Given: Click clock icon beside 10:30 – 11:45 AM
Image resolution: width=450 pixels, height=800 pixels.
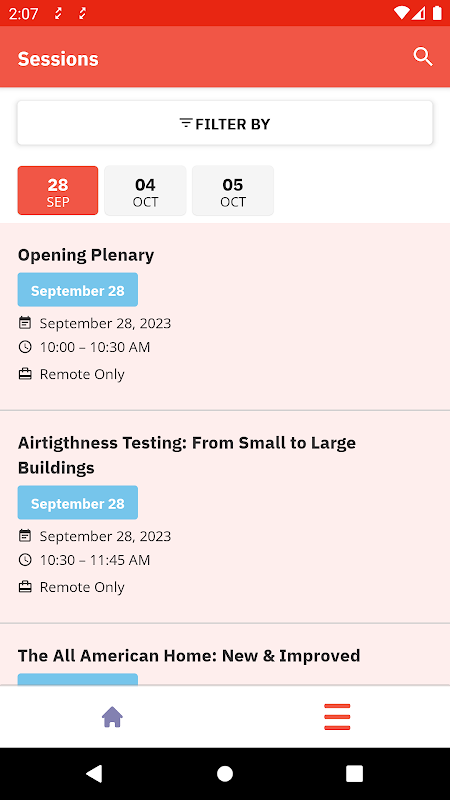Looking at the screenshot, I should click(25, 560).
